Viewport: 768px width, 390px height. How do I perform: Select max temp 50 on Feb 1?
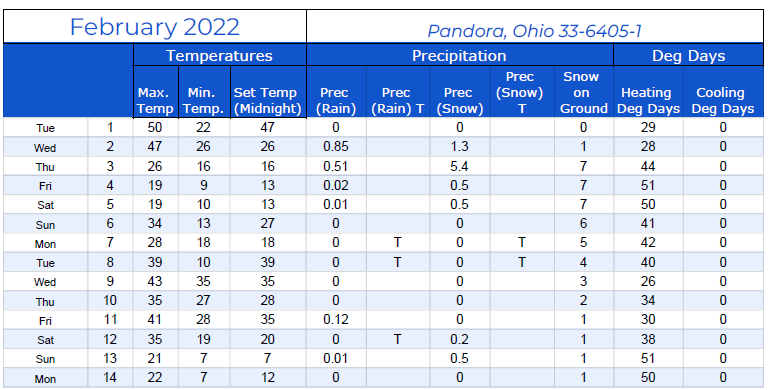tap(155, 127)
